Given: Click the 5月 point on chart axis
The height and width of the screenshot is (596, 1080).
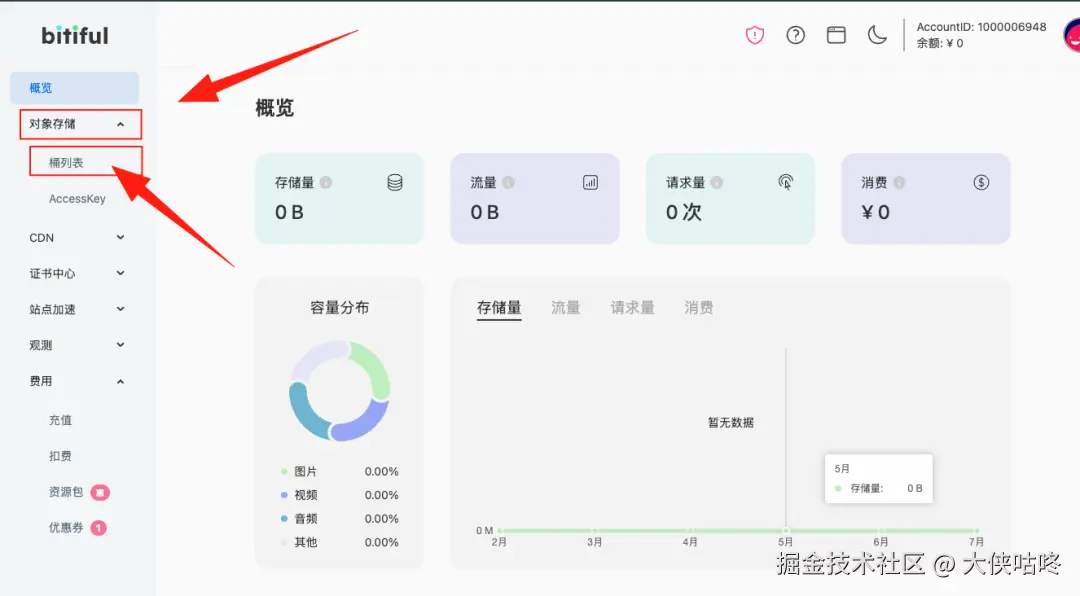Looking at the screenshot, I should pos(785,531).
